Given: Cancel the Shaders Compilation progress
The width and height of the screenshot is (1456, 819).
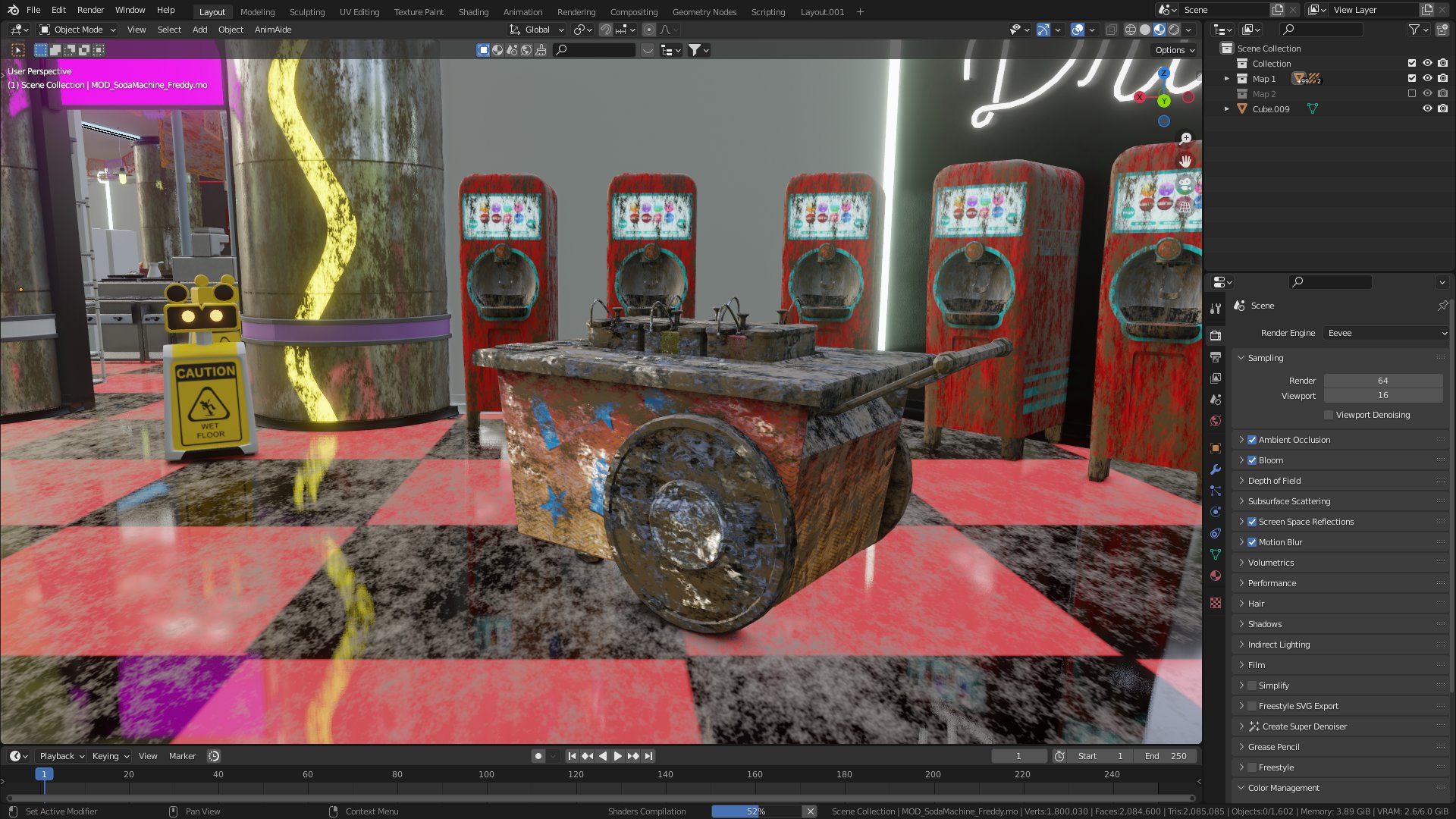Looking at the screenshot, I should point(810,811).
